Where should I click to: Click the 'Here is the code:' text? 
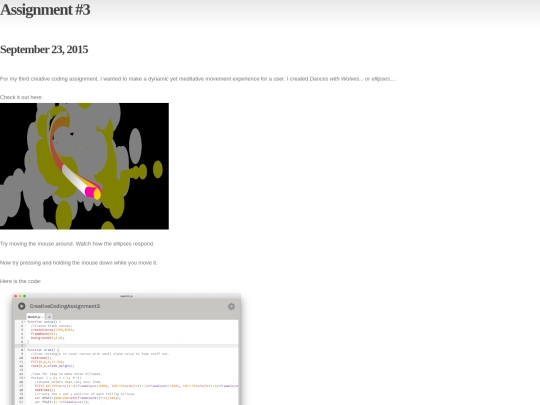(x=20, y=281)
